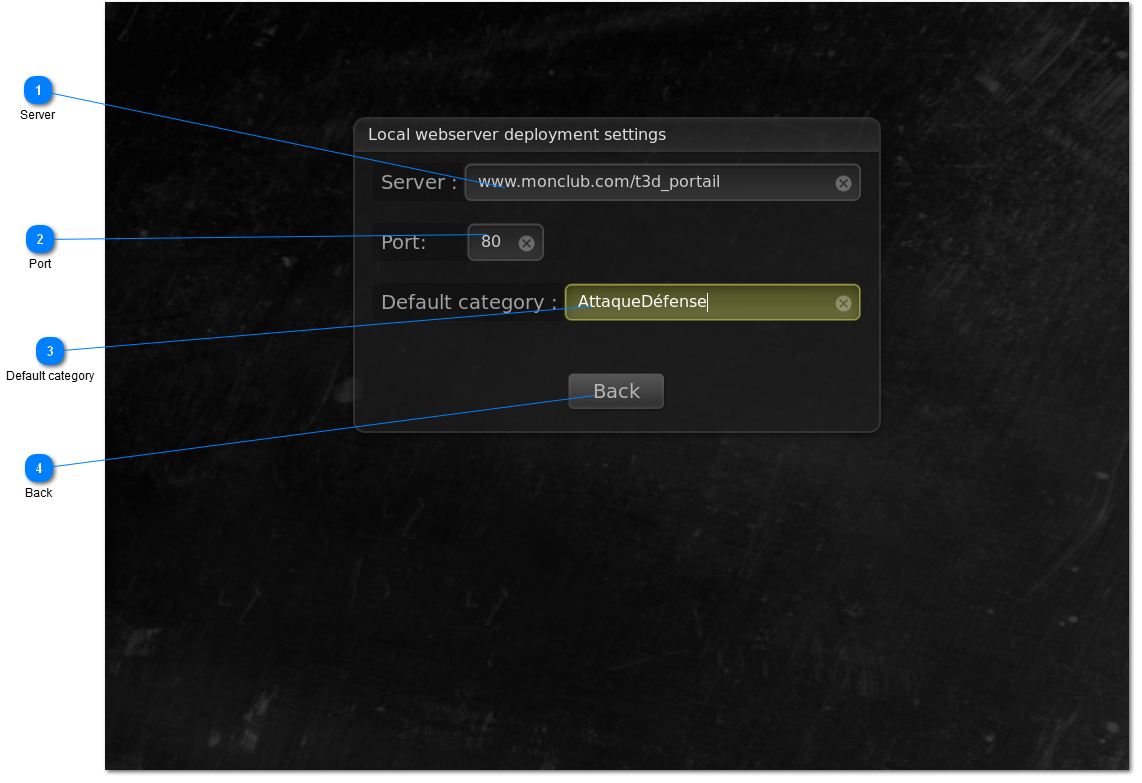Viewport: 1142px width, 783px height.
Task: Clear the Server field with its X icon
Action: click(x=843, y=184)
